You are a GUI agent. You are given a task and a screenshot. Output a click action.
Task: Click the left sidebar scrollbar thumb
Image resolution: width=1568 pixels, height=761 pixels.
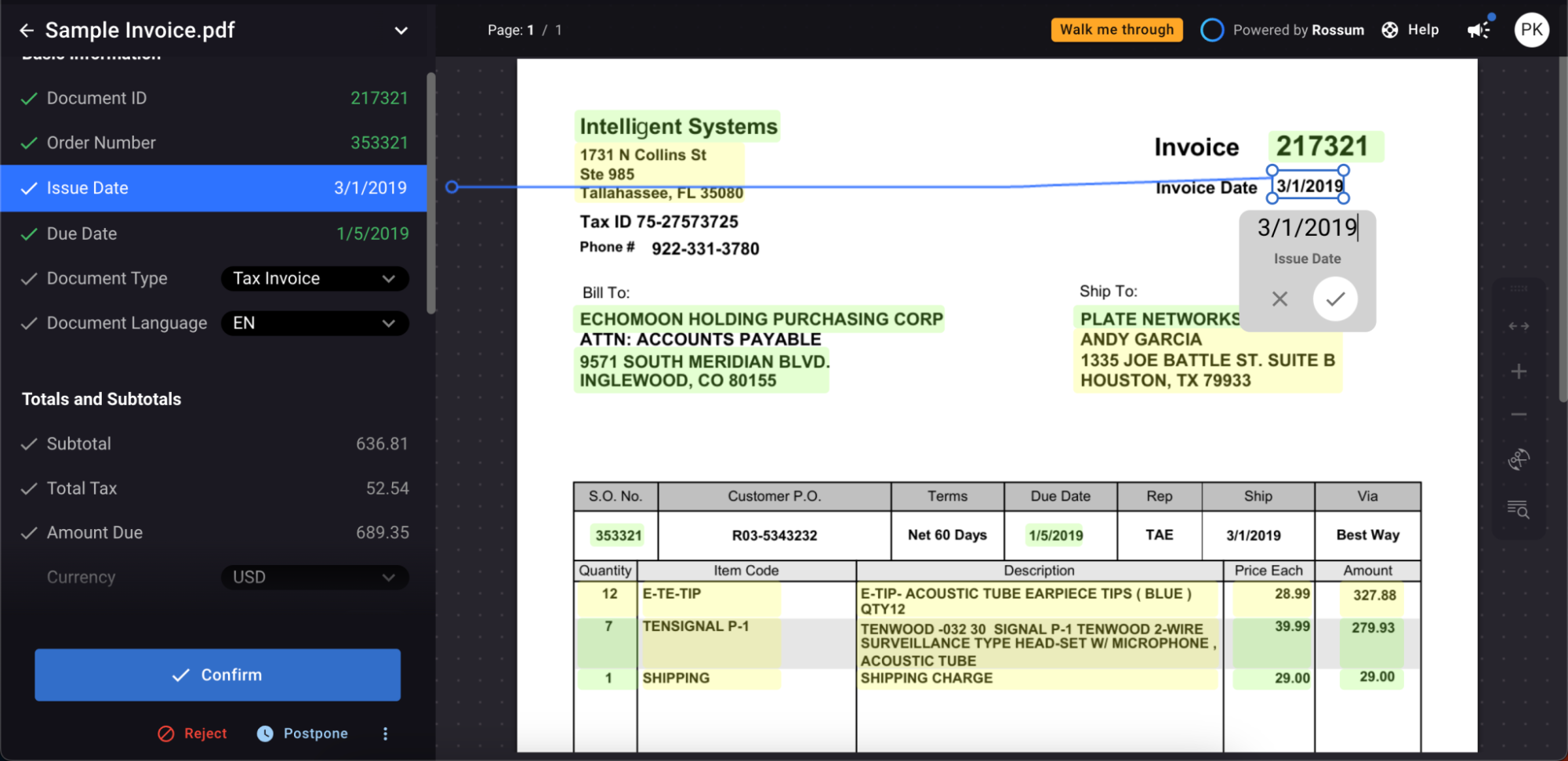(x=430, y=193)
